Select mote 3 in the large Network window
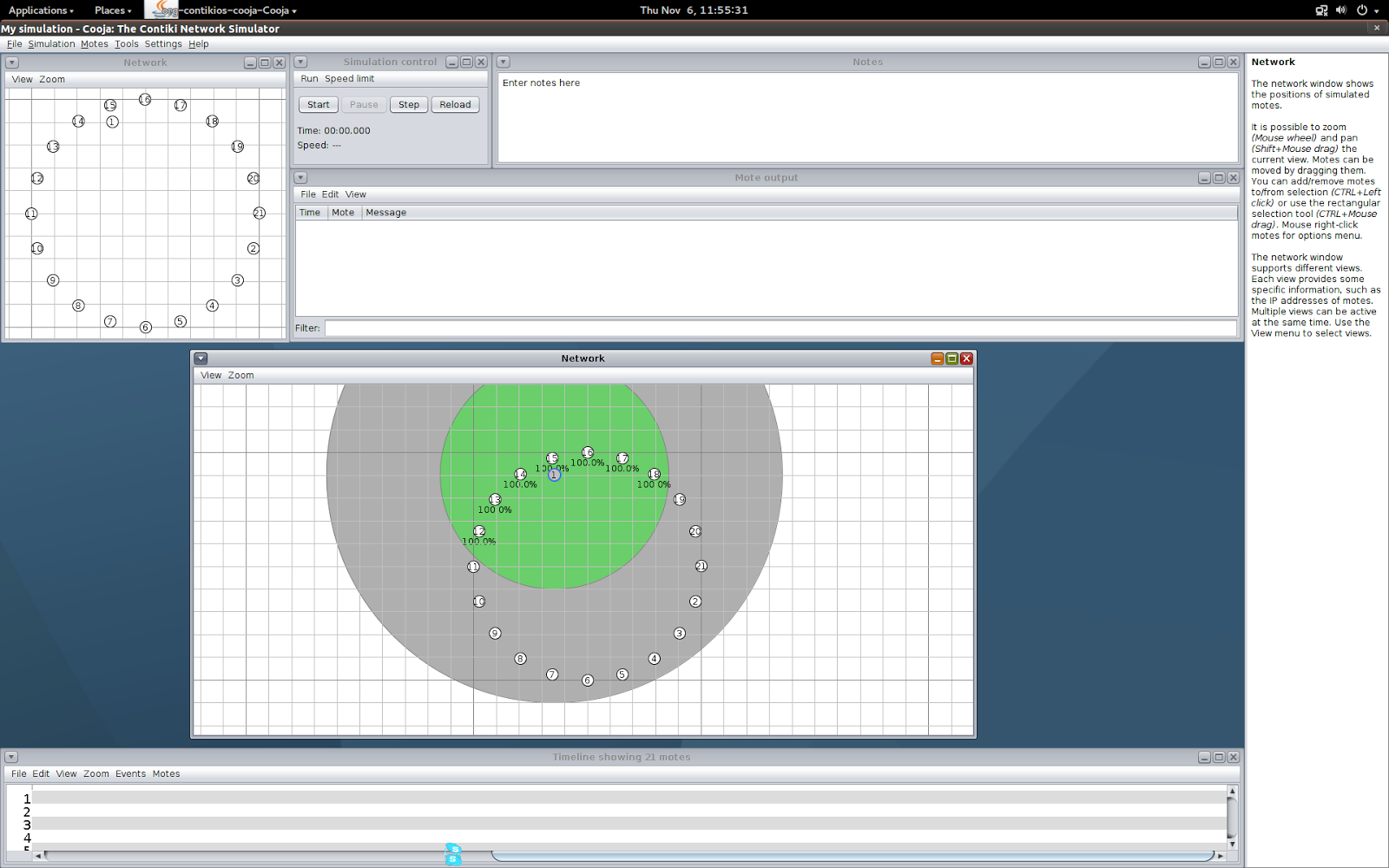Image resolution: width=1389 pixels, height=868 pixels. pyautogui.click(x=680, y=634)
